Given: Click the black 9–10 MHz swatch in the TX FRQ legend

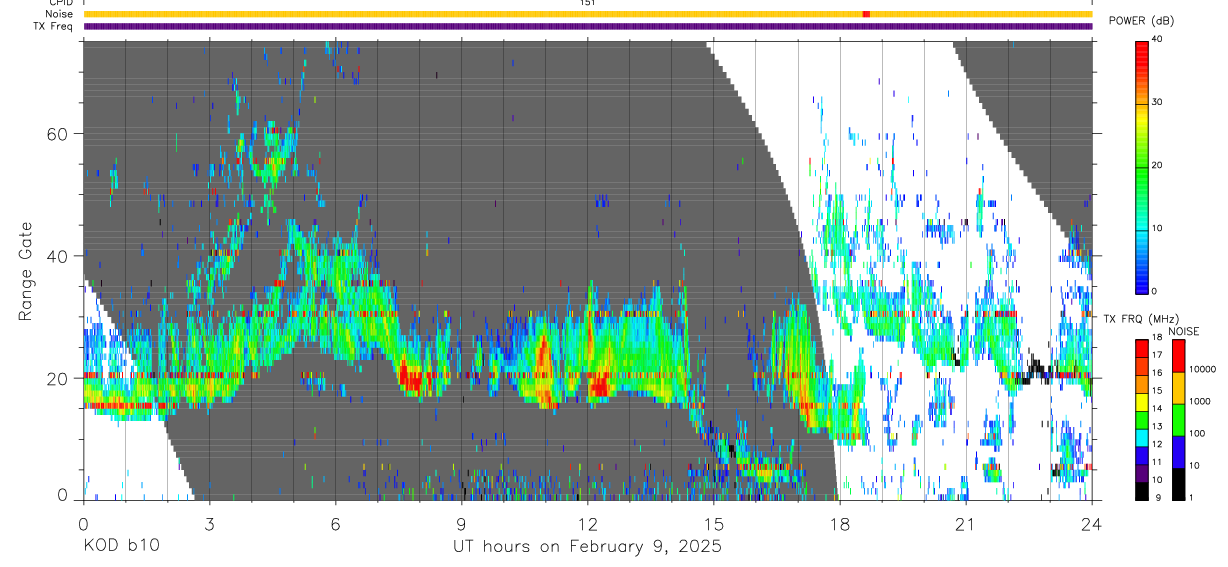Looking at the screenshot, I should pyautogui.click(x=1142, y=490).
